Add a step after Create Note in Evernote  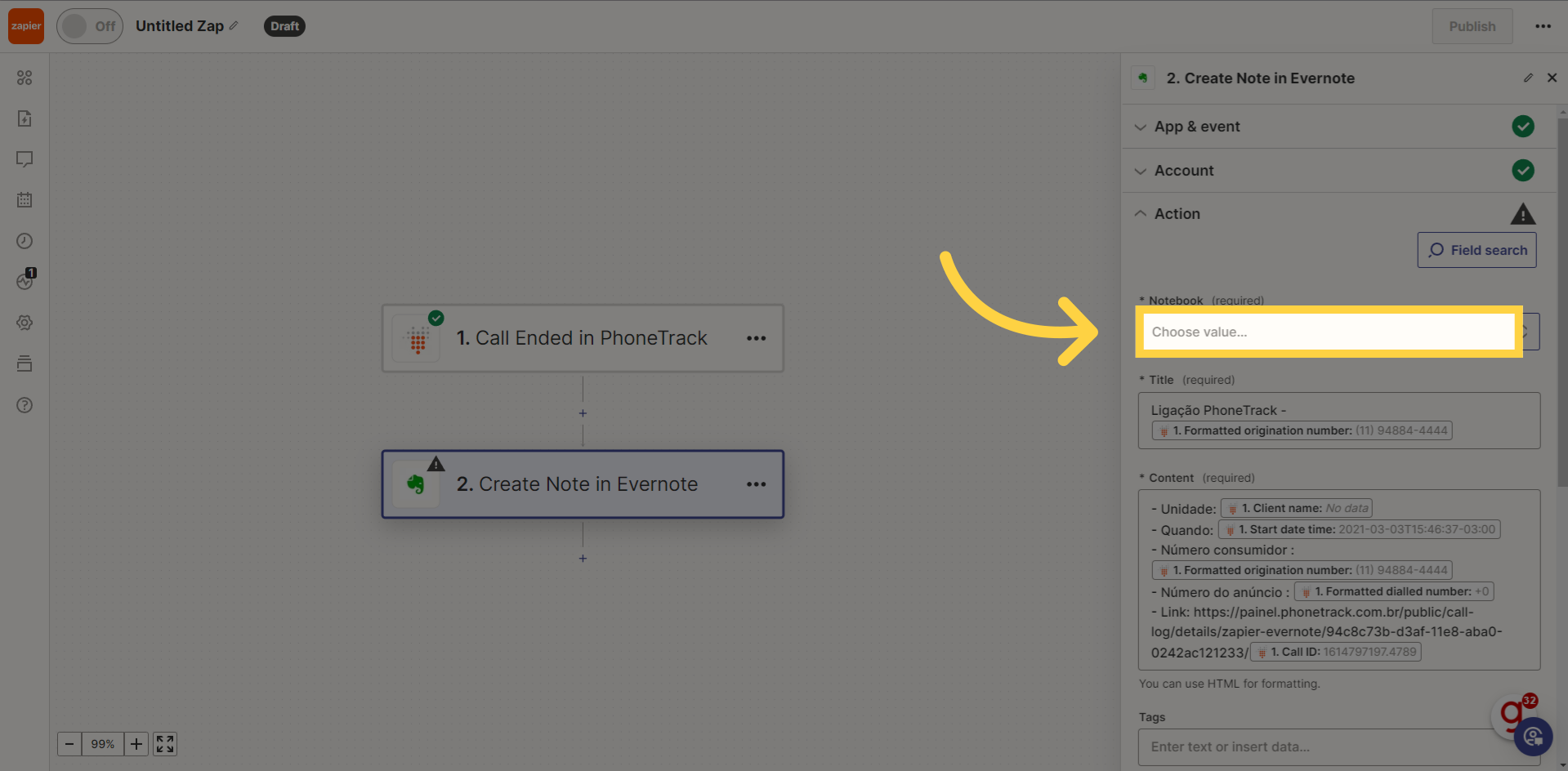pos(583,558)
